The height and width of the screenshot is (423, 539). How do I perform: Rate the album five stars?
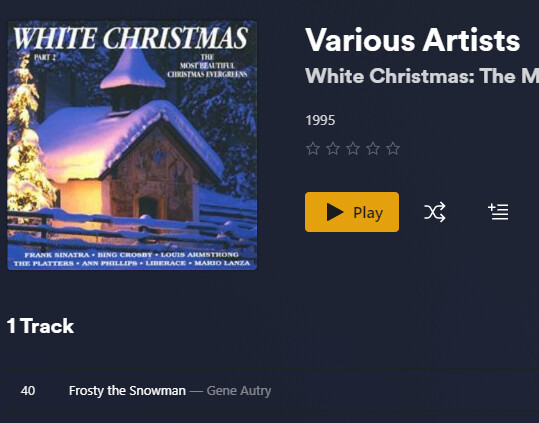[x=393, y=149]
